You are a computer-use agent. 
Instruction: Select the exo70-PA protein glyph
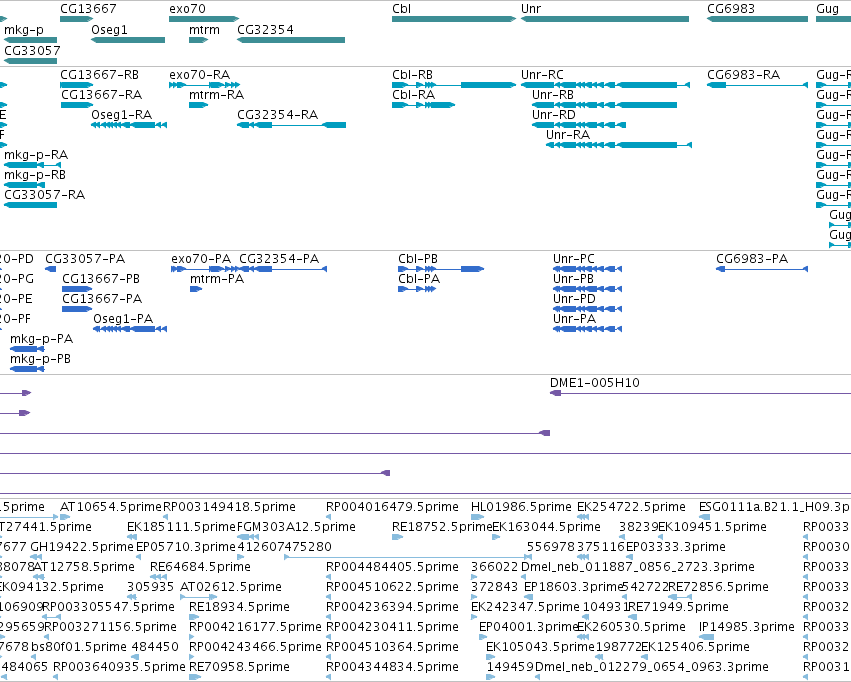pos(204,269)
